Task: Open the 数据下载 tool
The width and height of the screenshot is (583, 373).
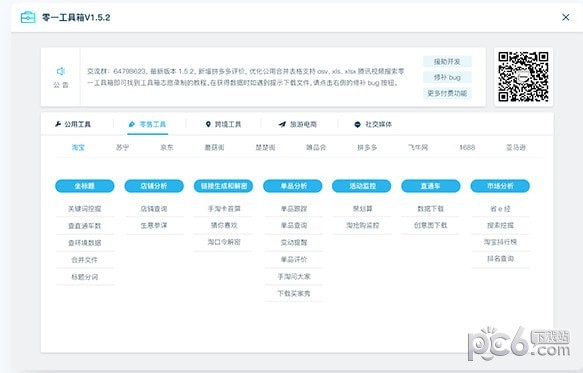Action: pos(431,209)
